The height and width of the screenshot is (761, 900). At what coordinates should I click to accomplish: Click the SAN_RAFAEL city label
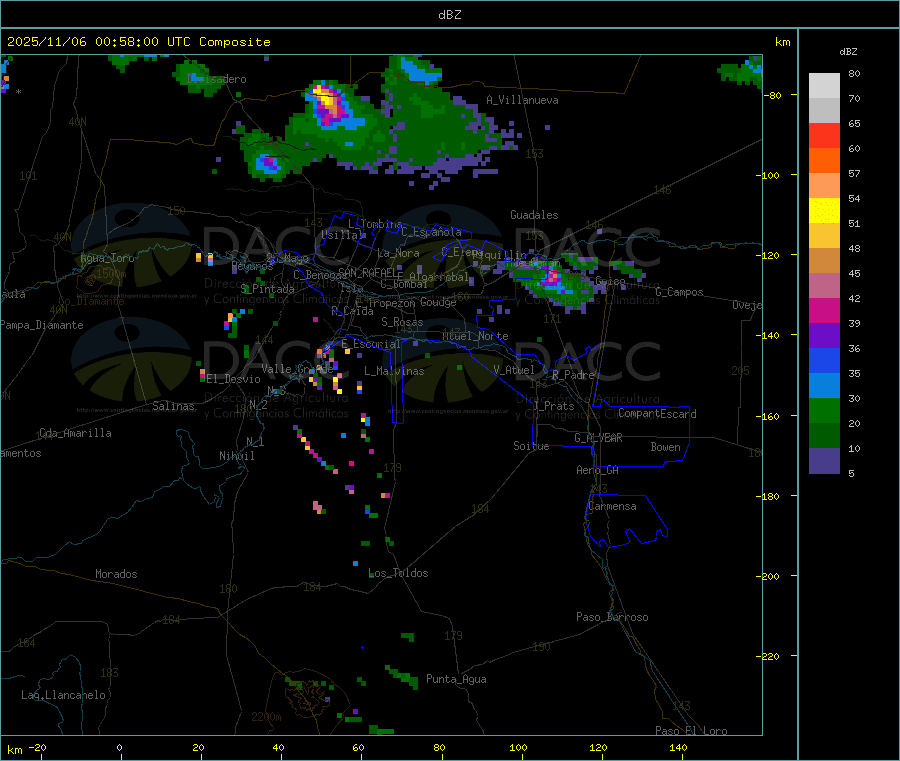point(370,272)
